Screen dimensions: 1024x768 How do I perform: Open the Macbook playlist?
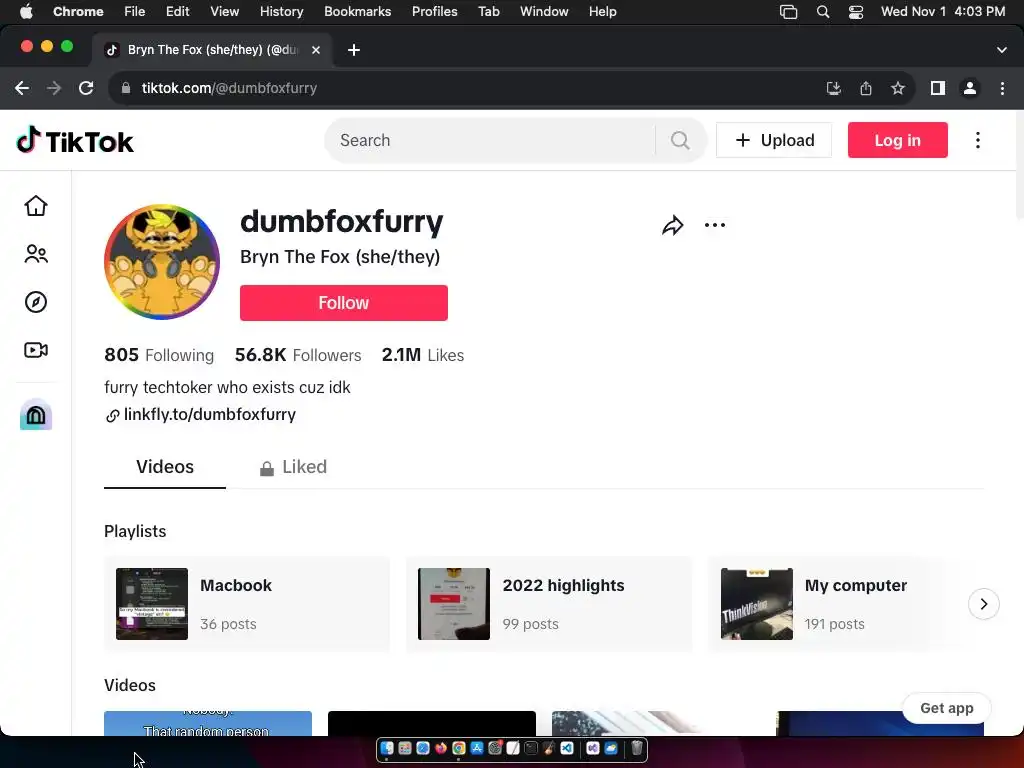pos(247,604)
